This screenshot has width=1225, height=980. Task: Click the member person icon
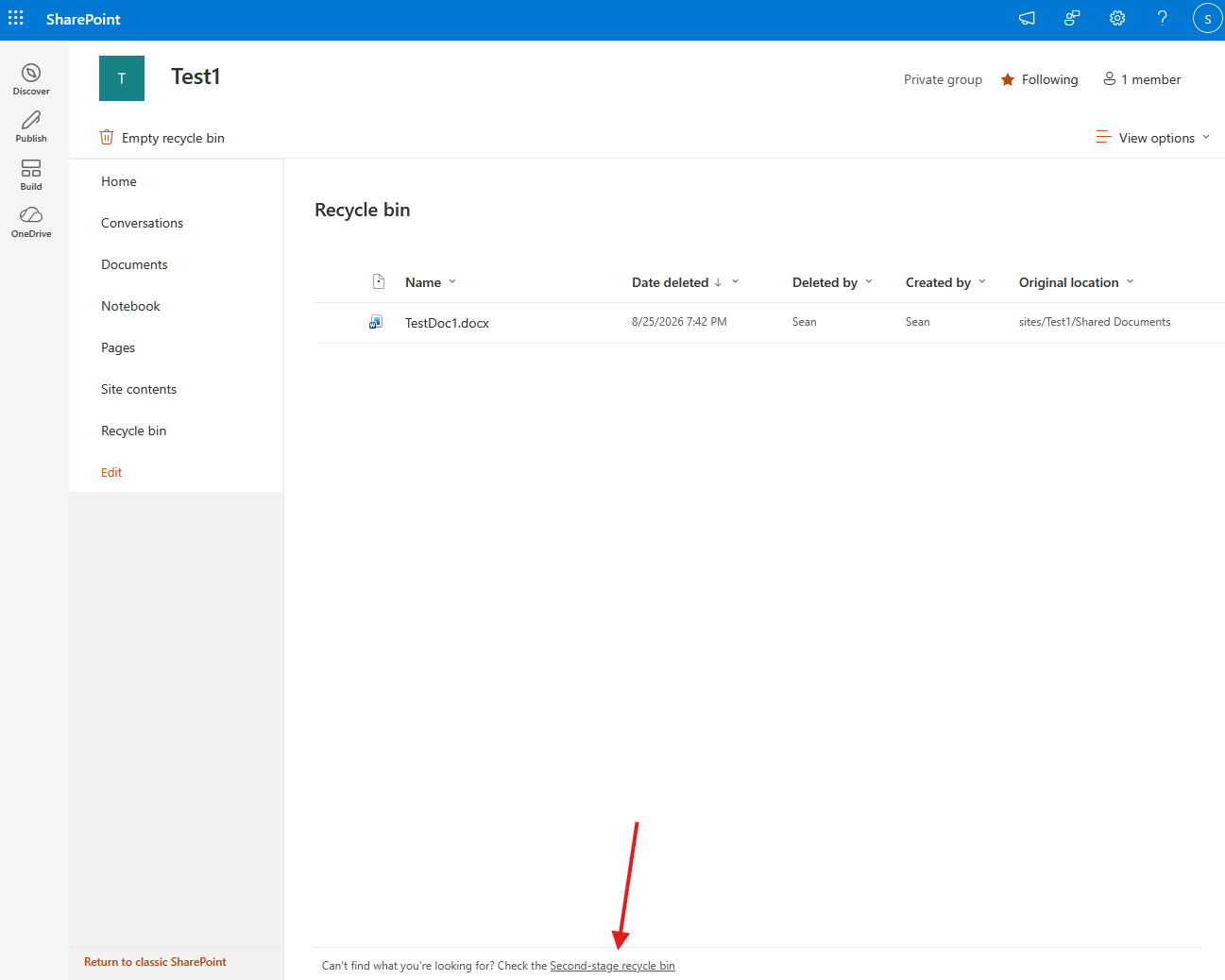pyautogui.click(x=1110, y=79)
